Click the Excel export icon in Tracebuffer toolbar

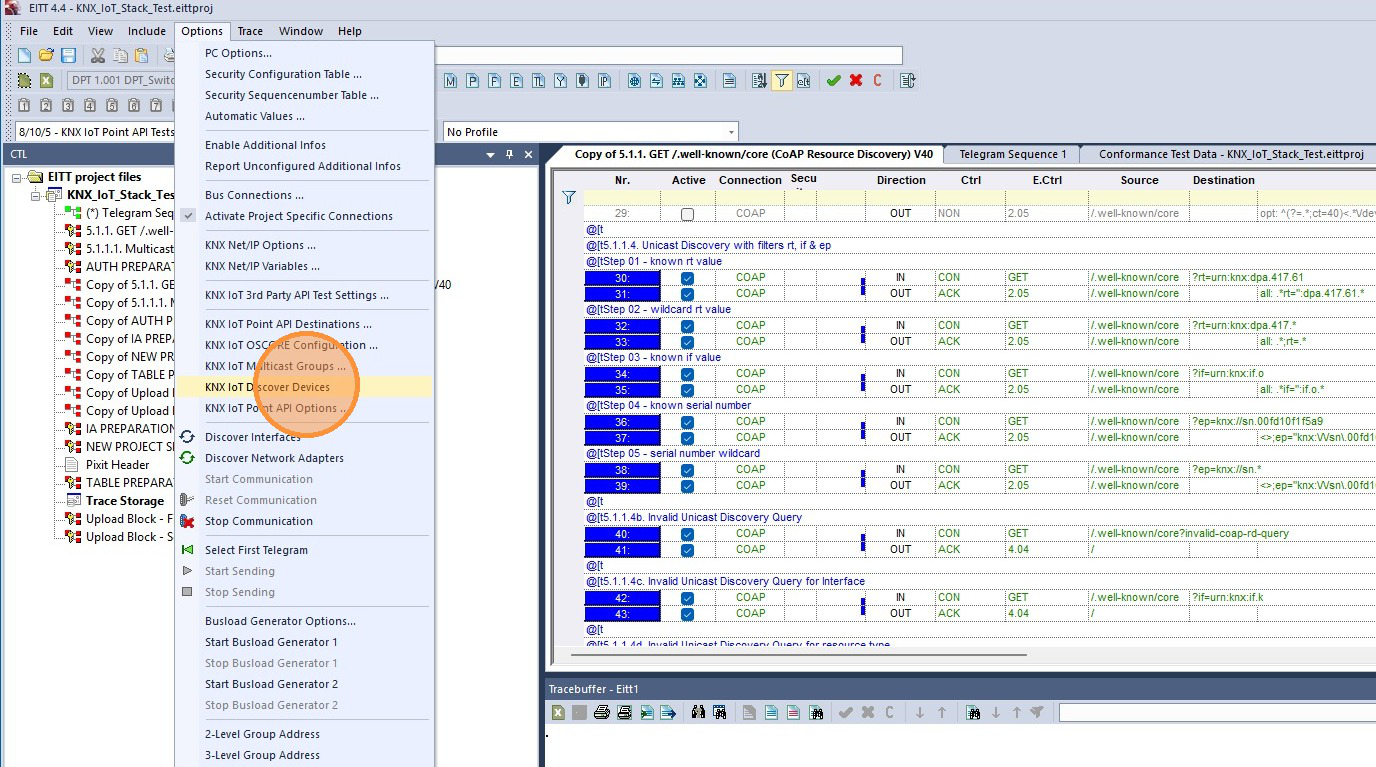[x=559, y=712]
